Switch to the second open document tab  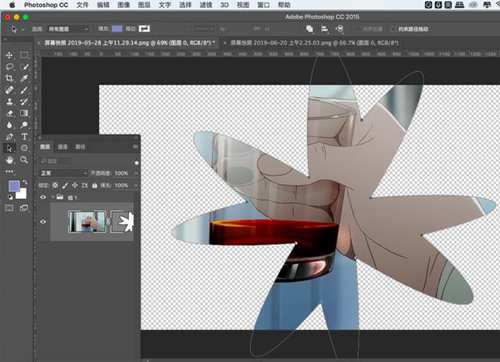314,43
